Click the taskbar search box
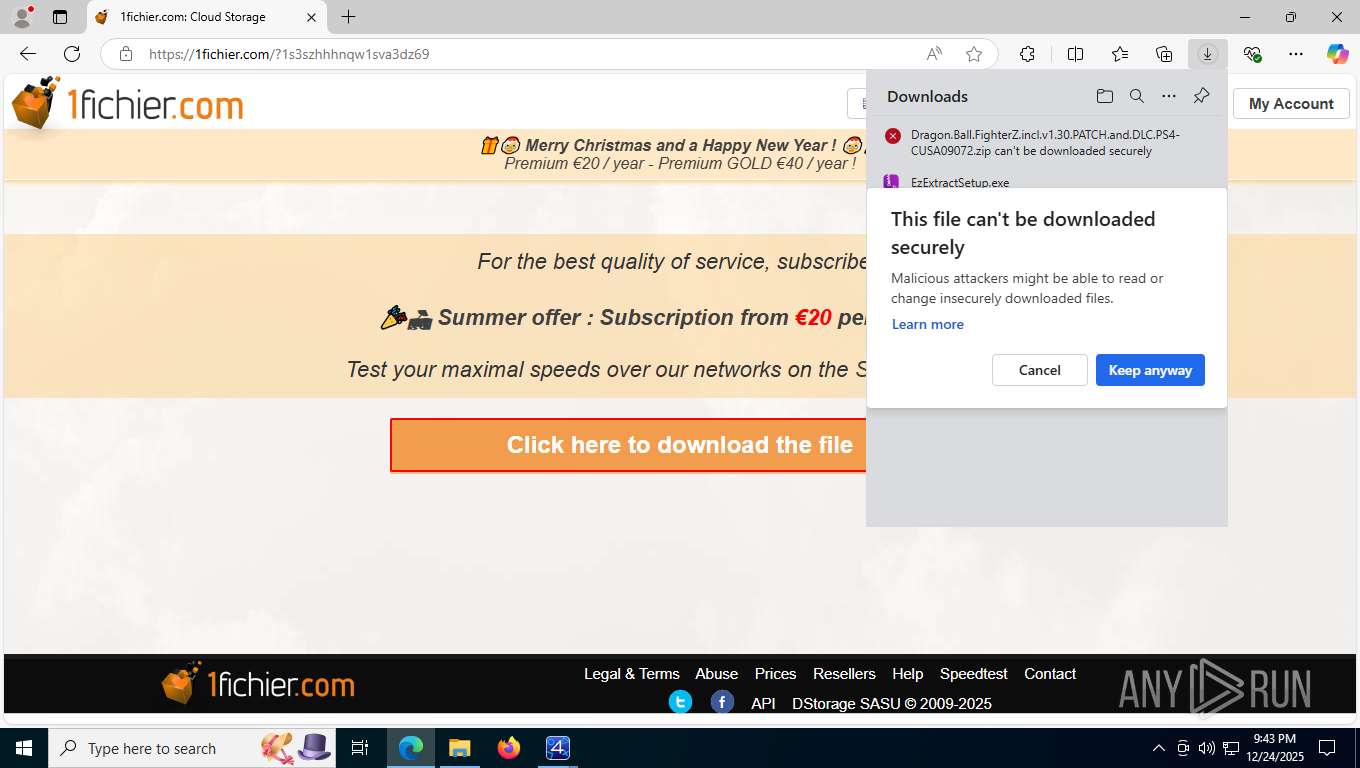The width and height of the screenshot is (1360, 768). coord(190,748)
